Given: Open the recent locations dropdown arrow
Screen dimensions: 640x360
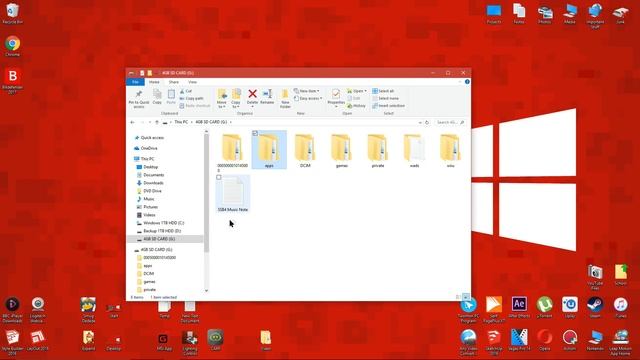Looking at the screenshot, I should (150, 122).
